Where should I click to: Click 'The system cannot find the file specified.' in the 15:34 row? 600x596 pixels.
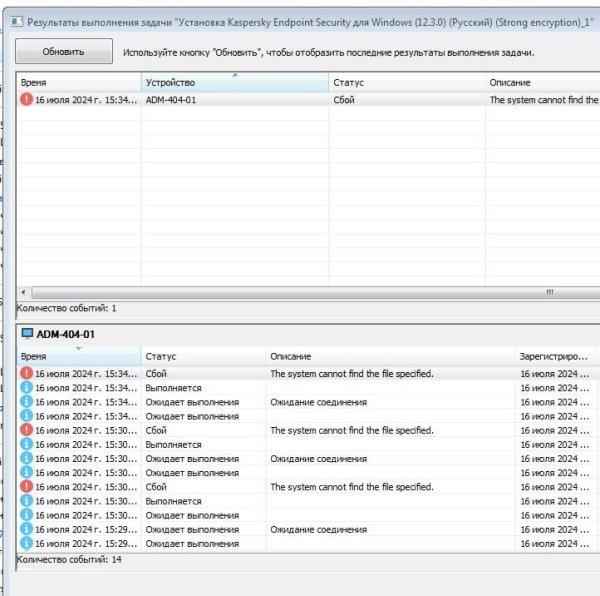[x=352, y=374]
